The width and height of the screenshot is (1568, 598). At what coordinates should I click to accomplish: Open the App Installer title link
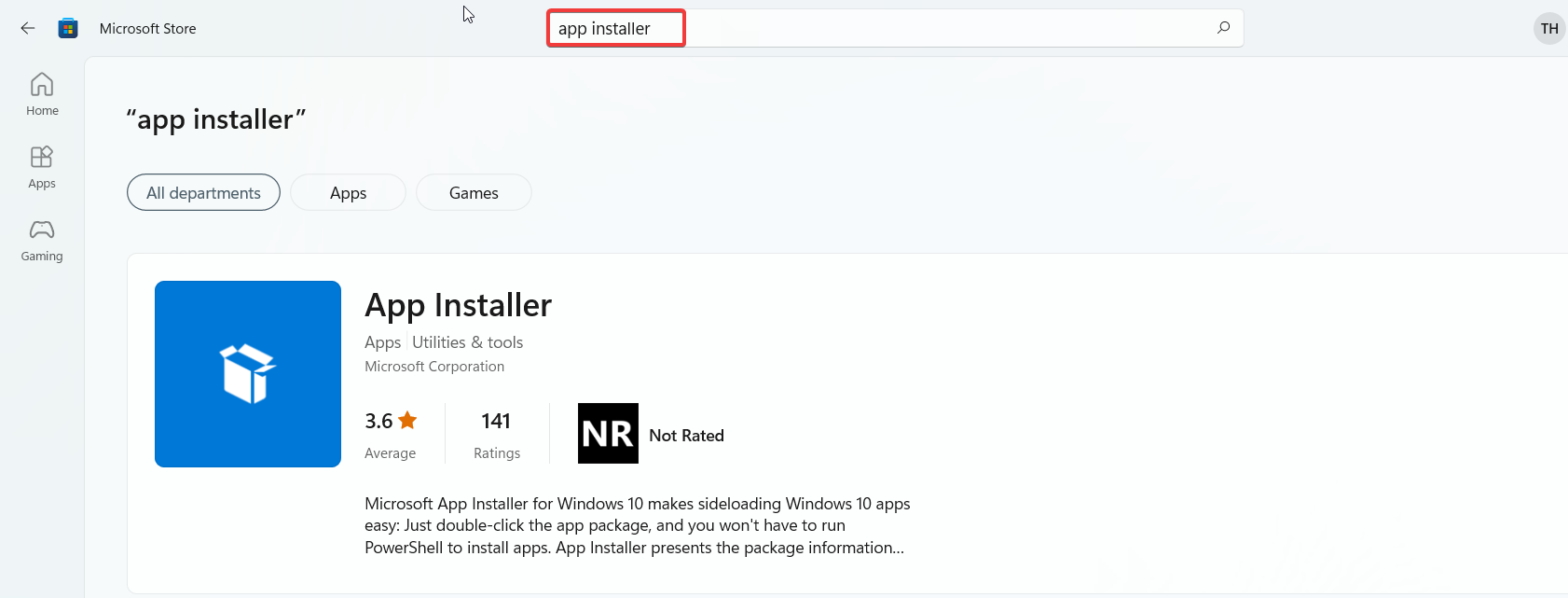click(x=458, y=305)
